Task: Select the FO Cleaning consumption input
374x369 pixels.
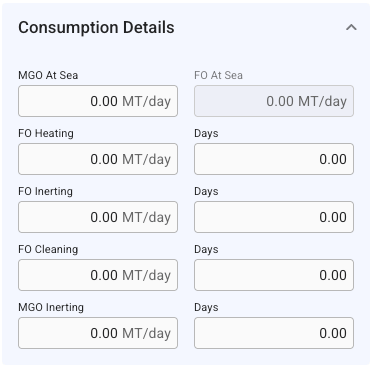Action: click(98, 275)
